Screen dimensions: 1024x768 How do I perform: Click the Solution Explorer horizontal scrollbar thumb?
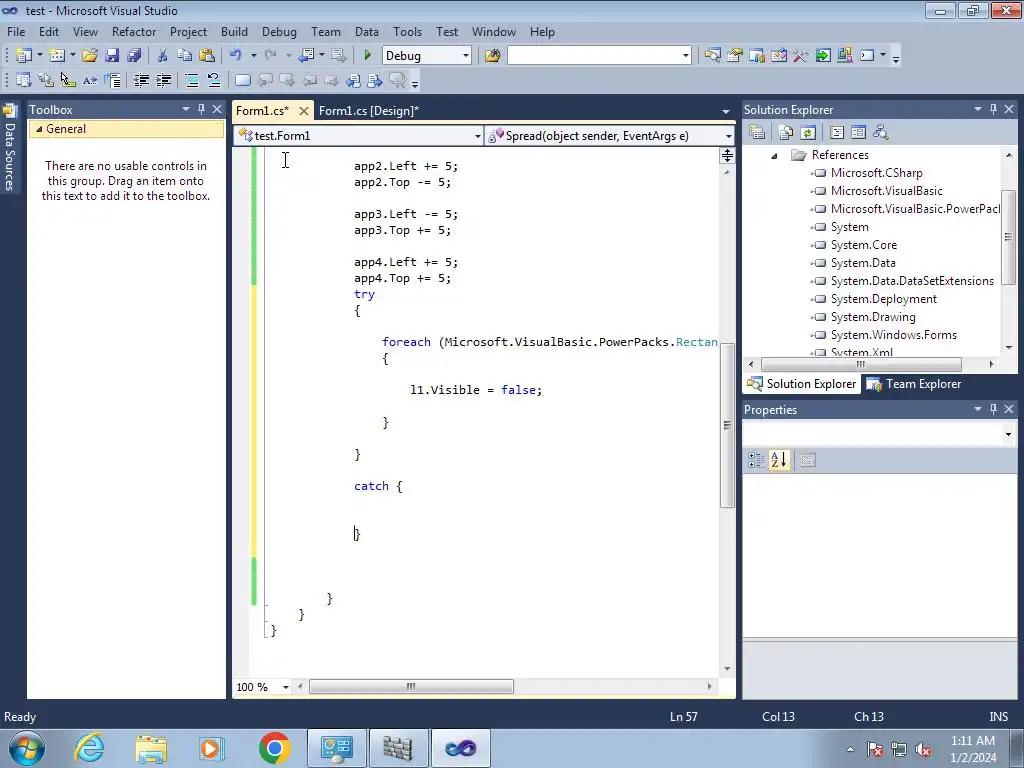click(861, 364)
